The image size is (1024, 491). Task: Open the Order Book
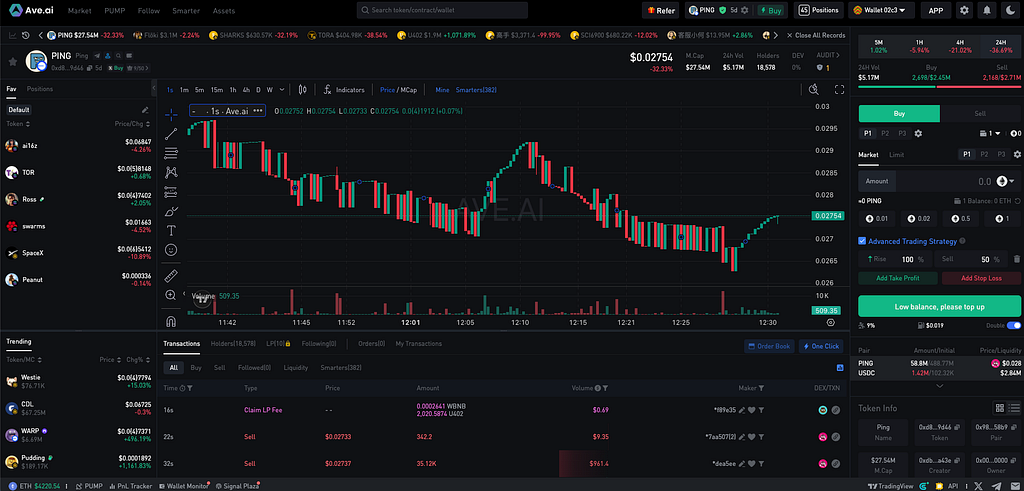coord(769,346)
